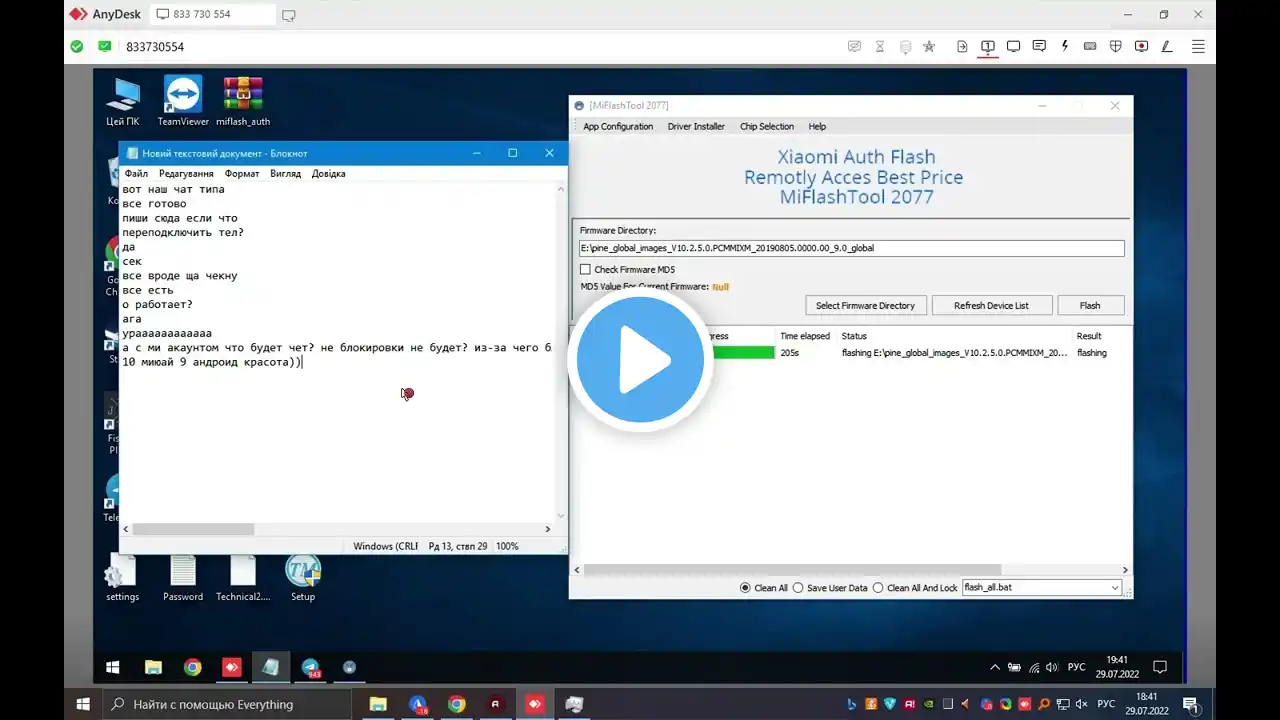
Task: Open the AnyDesk whiteboard pen icon
Action: pos(1167,46)
